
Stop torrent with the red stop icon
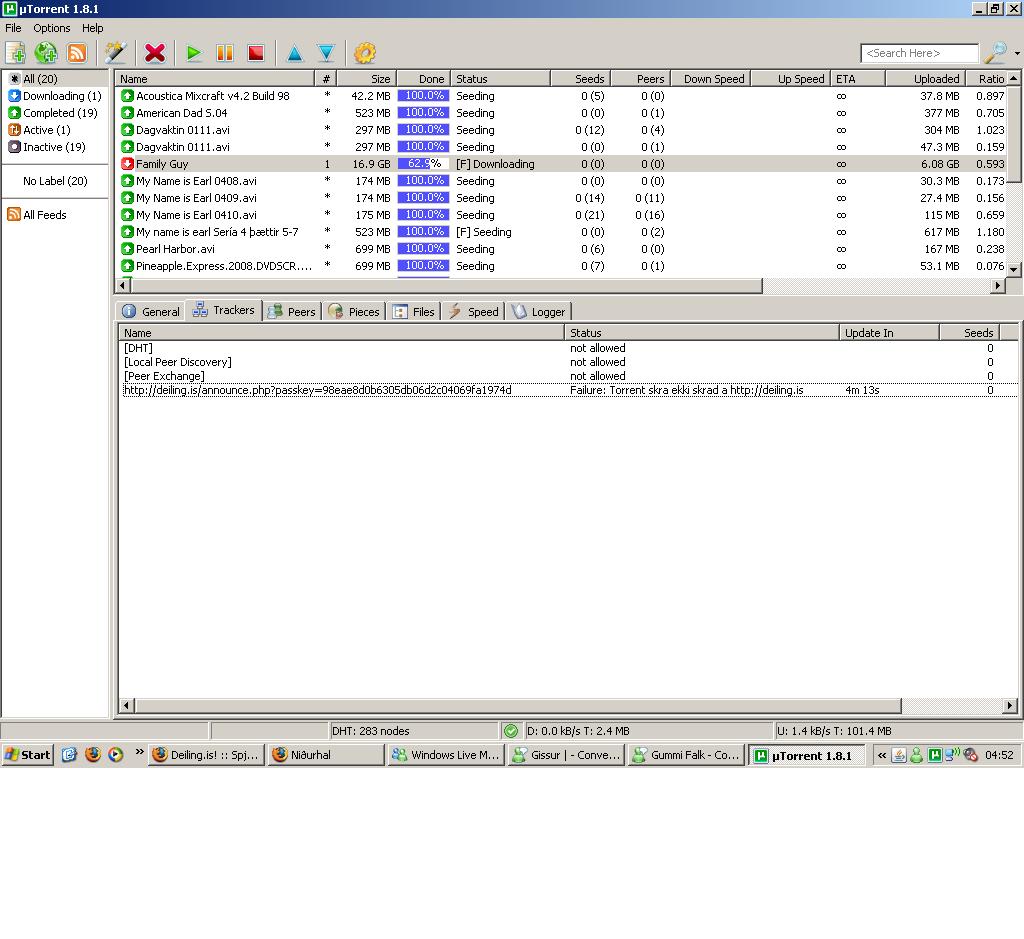click(256, 53)
